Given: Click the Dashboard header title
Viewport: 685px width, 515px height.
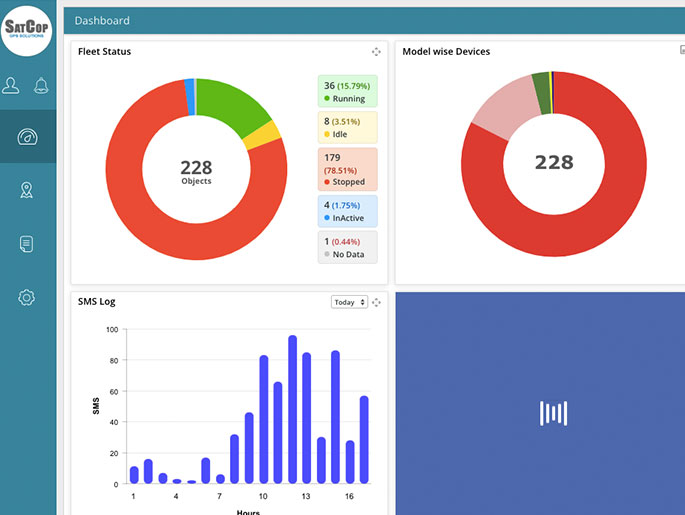Looking at the screenshot, I should tap(102, 20).
